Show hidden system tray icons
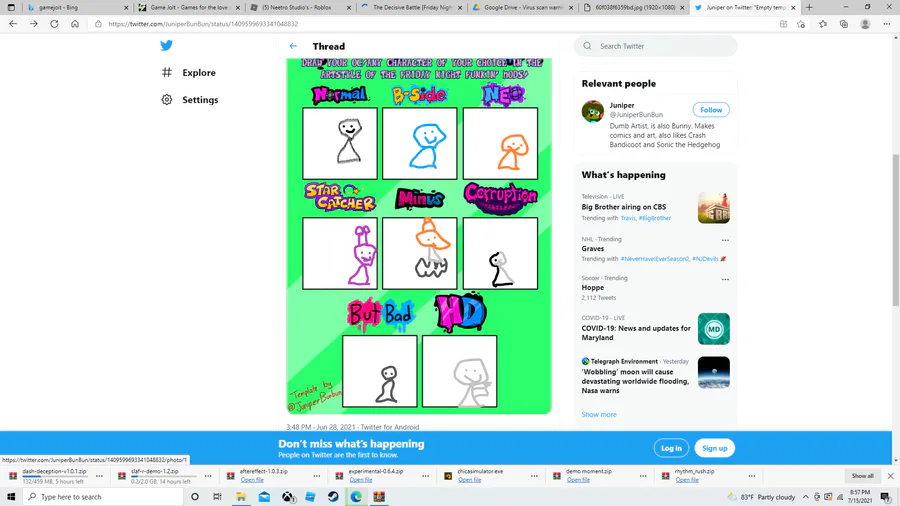The image size is (900, 506). (805, 497)
